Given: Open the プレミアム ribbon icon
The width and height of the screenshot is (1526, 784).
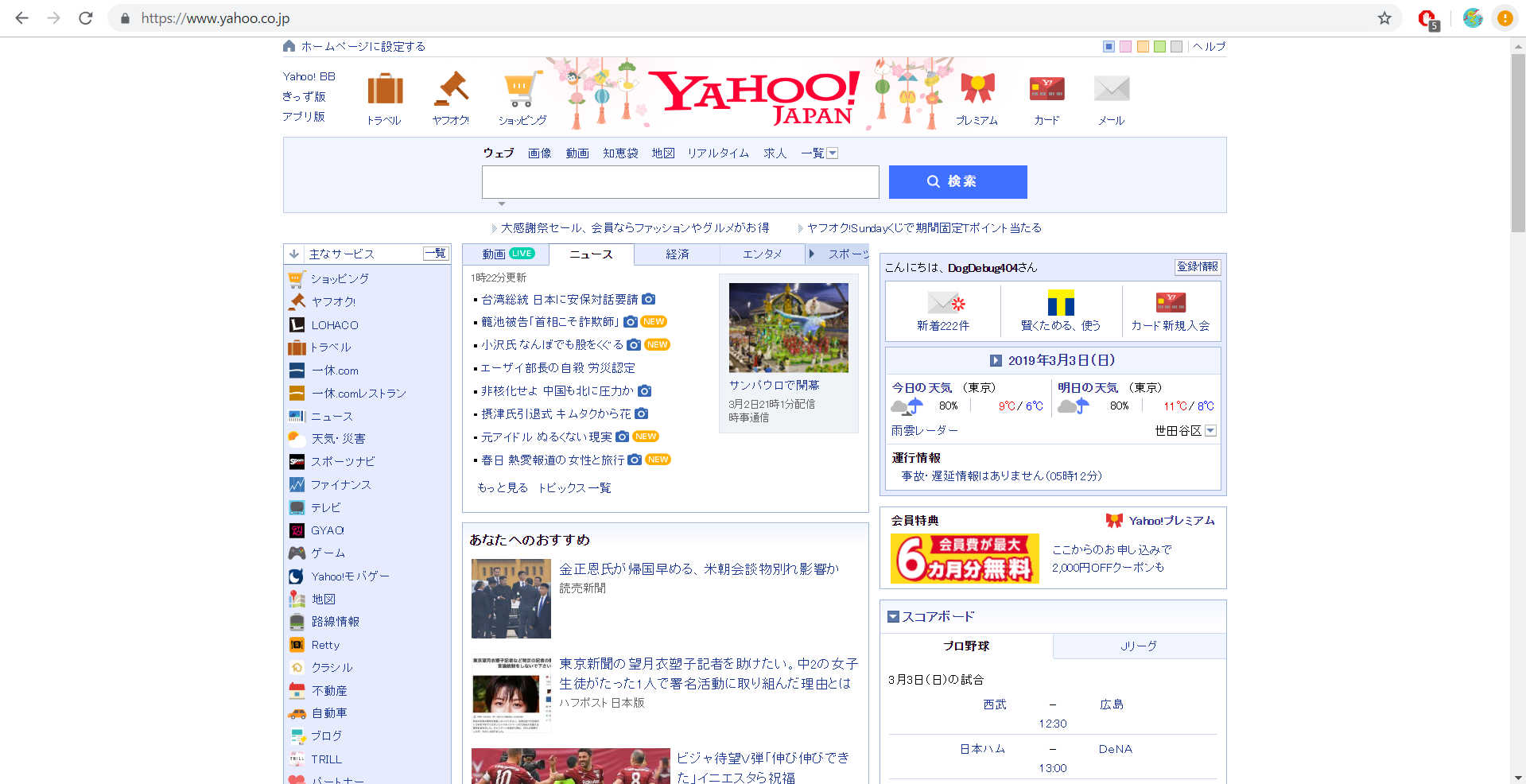Looking at the screenshot, I should (x=977, y=88).
